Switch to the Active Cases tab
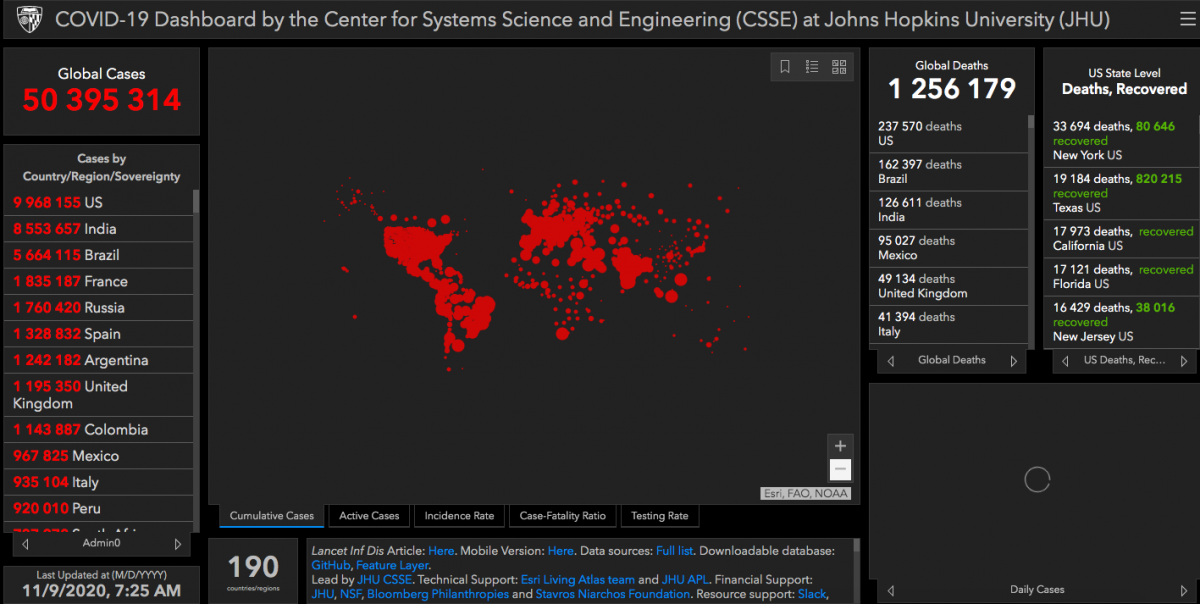Screen dimensions: 1200x604 pos(369,516)
